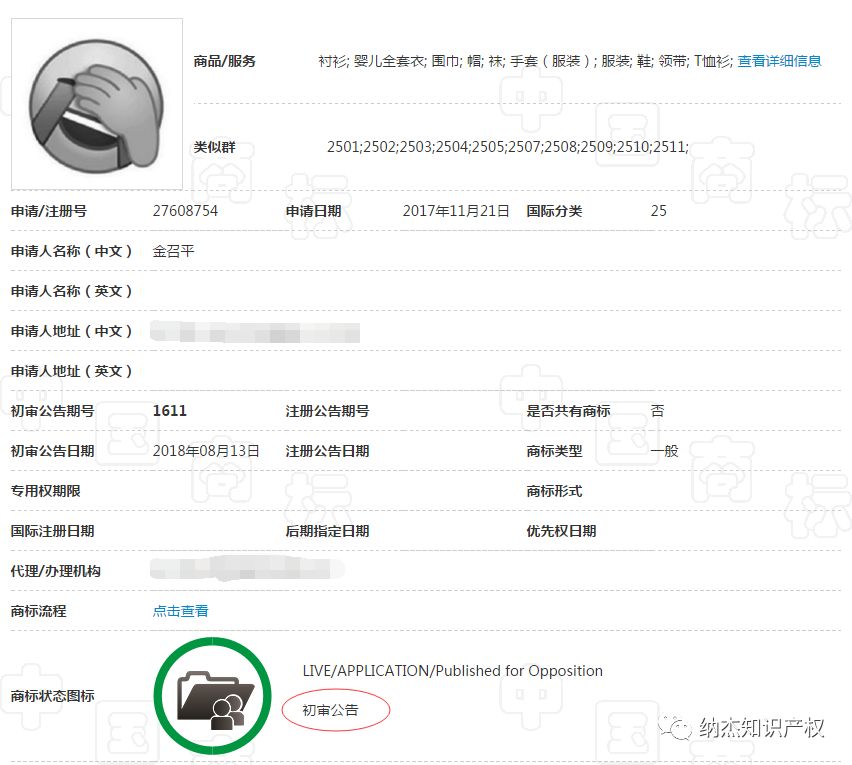Open 查看详细信息 for 商品/服务 details
852x765 pixels.
779,61
